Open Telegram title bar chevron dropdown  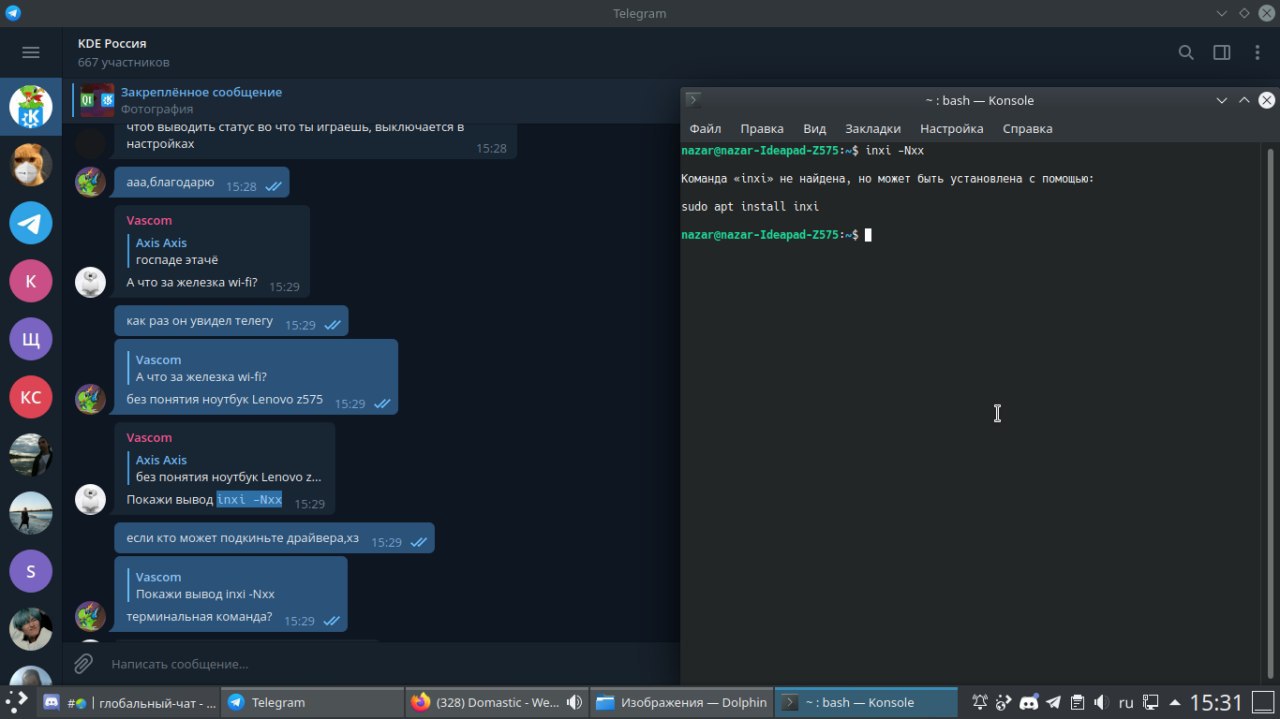1222,13
